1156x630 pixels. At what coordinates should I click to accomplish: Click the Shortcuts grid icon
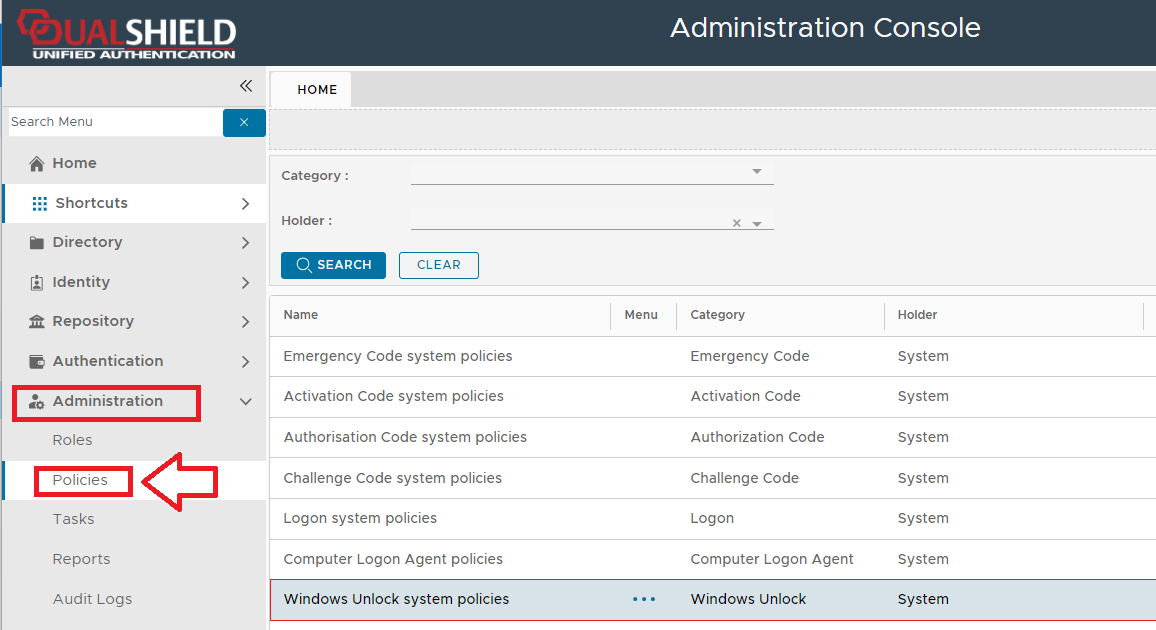[x=40, y=203]
